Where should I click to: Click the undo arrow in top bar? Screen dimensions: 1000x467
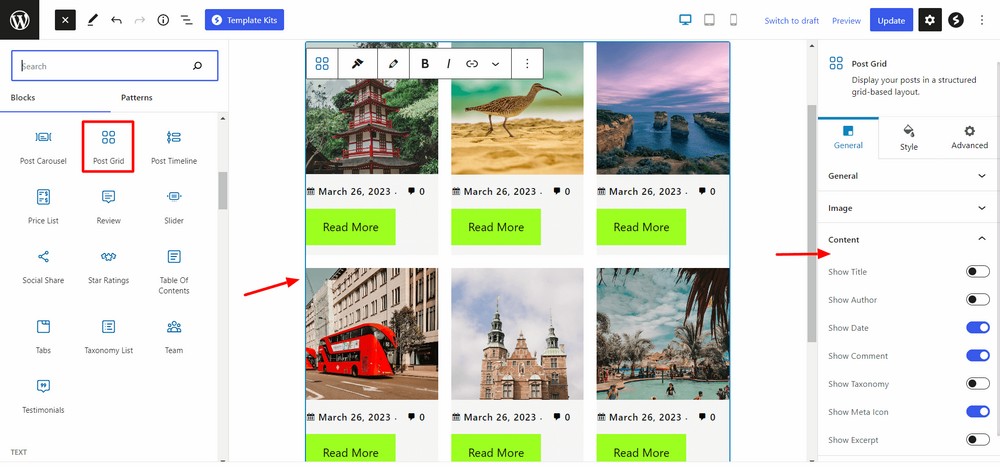pyautogui.click(x=116, y=20)
